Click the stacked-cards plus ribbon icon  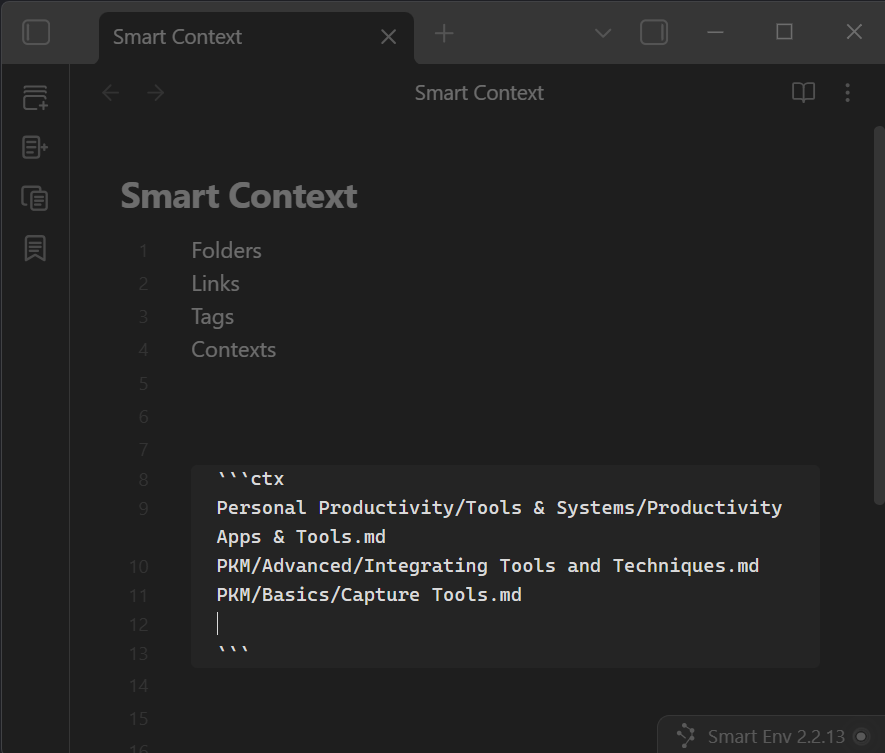[35, 98]
